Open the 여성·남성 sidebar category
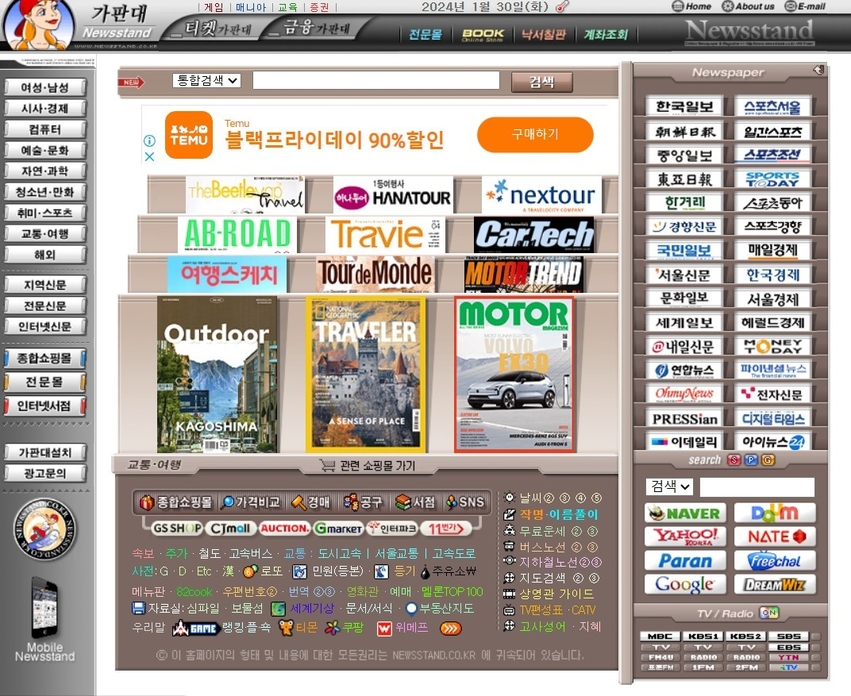Screen dimensions: 851x696 [x=45, y=87]
